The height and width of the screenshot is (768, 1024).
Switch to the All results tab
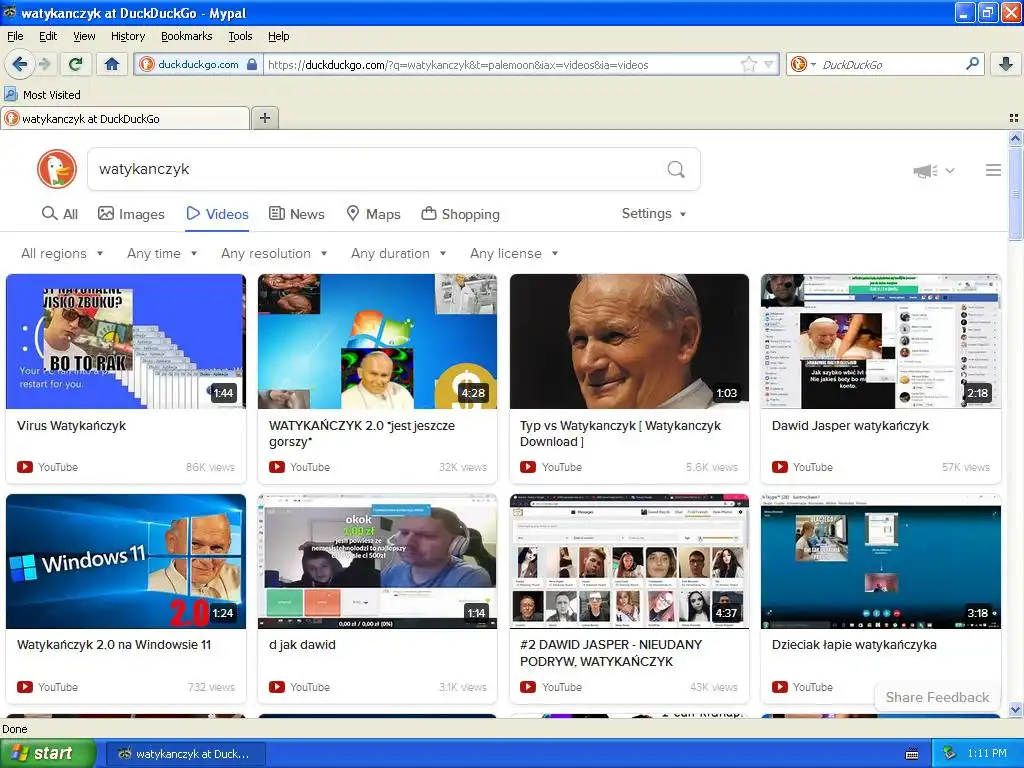pyautogui.click(x=59, y=214)
